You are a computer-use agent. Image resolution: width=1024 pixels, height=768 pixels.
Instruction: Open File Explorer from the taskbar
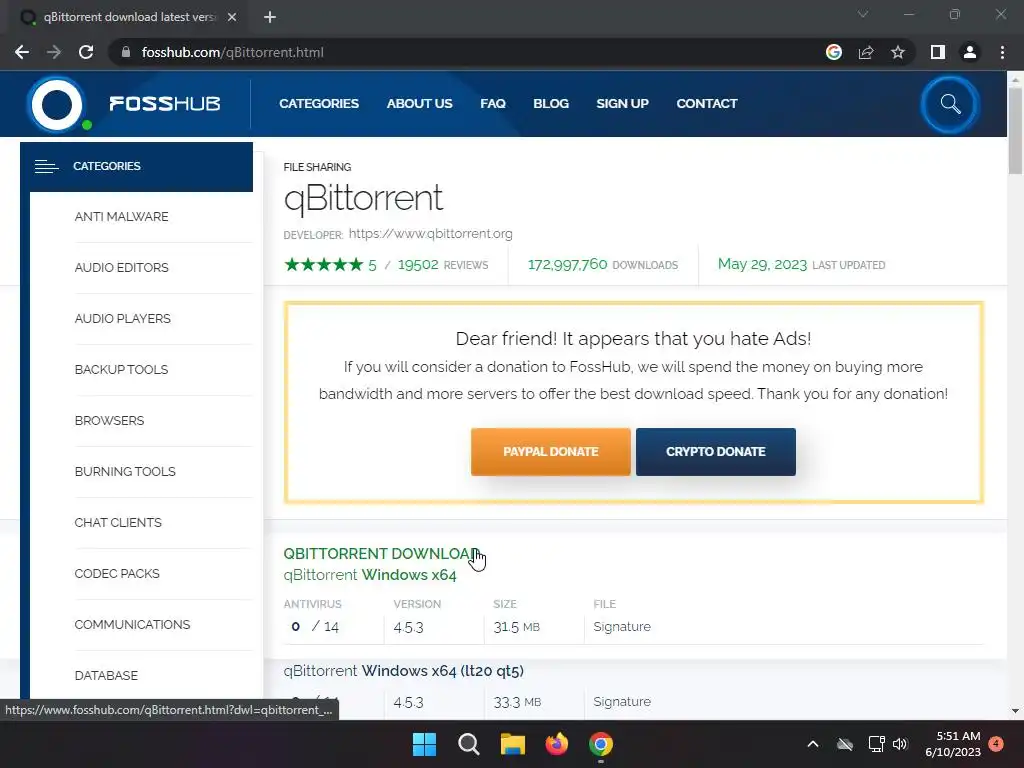513,744
